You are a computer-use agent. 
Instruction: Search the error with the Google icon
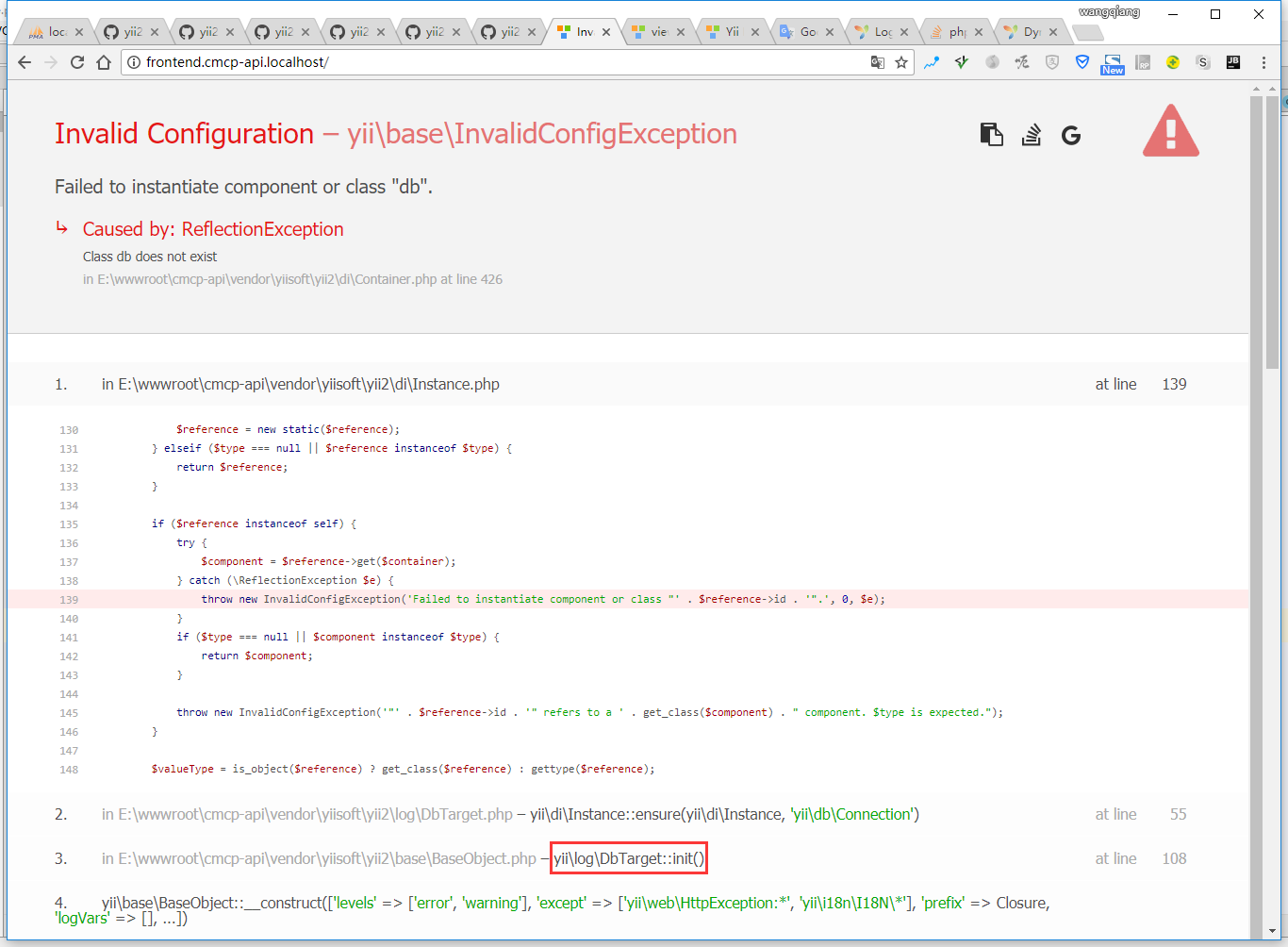click(x=1071, y=136)
